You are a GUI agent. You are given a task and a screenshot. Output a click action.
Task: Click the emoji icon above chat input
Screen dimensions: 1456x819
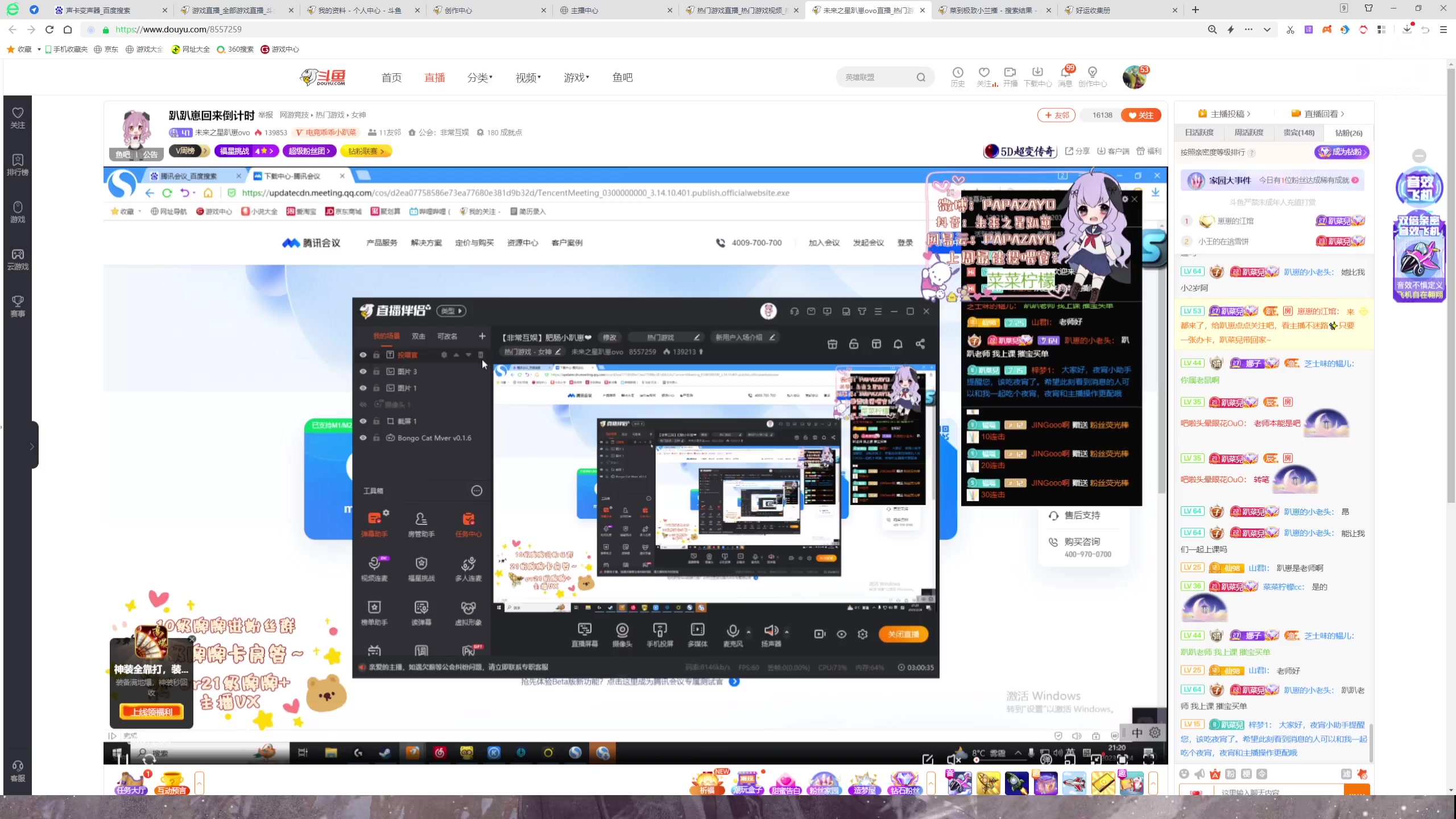click(1184, 773)
